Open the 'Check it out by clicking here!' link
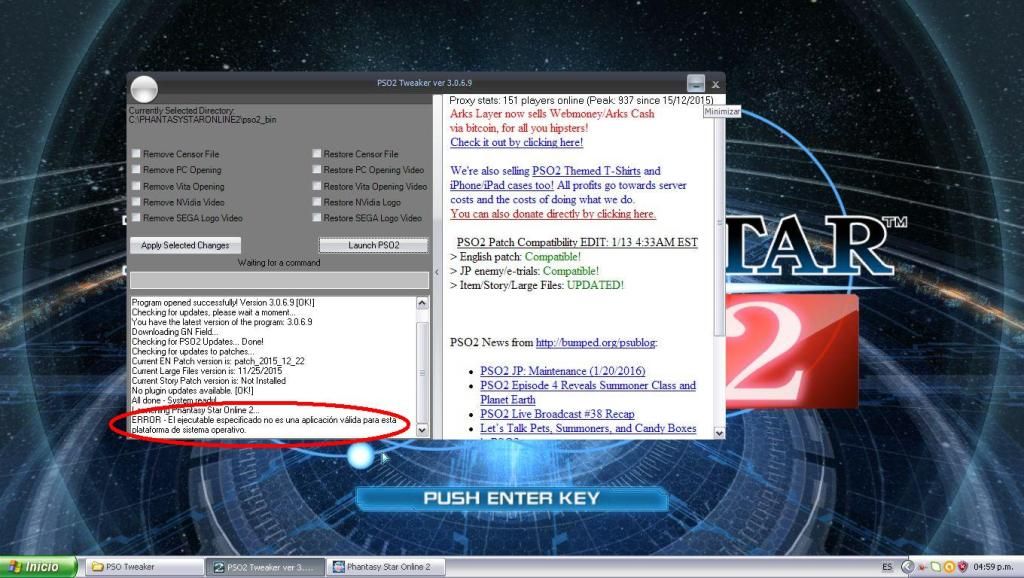 coord(517,142)
